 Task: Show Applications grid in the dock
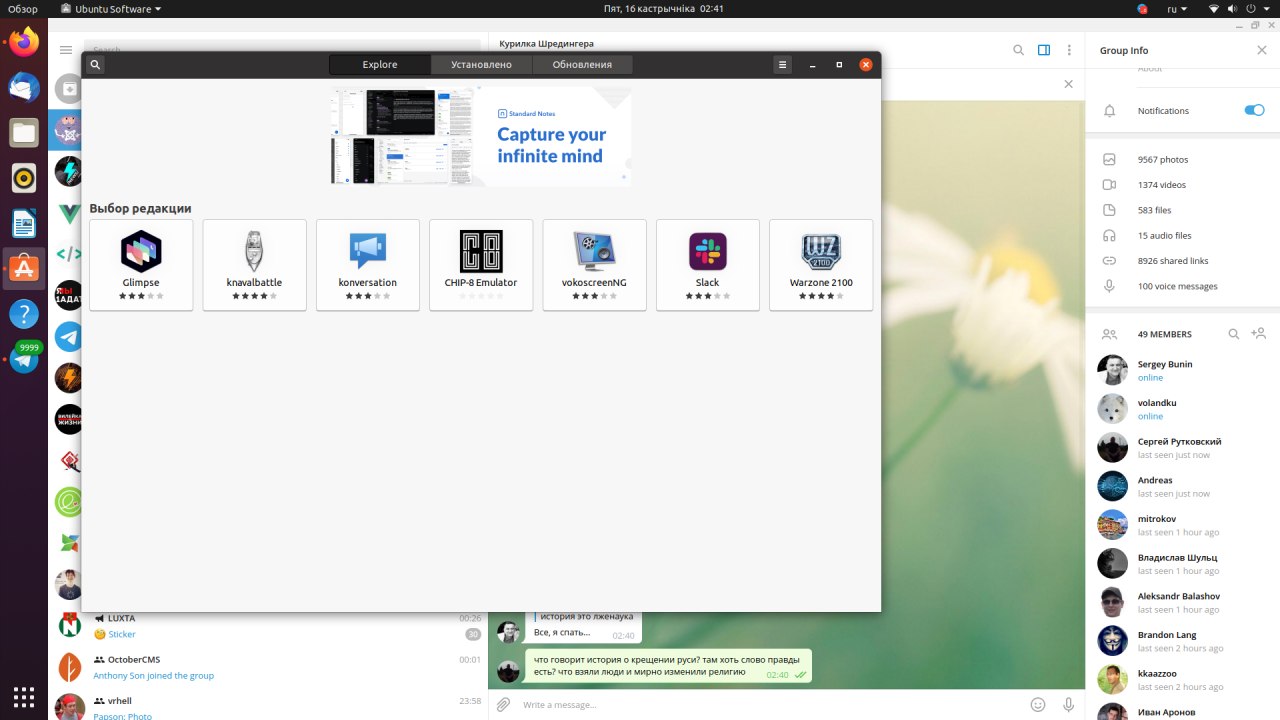pyautogui.click(x=24, y=696)
